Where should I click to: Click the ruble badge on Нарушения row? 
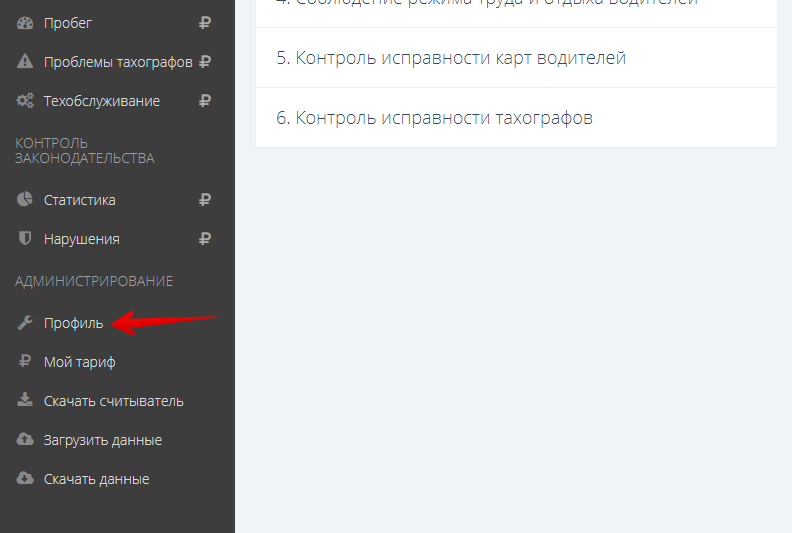pyautogui.click(x=205, y=238)
